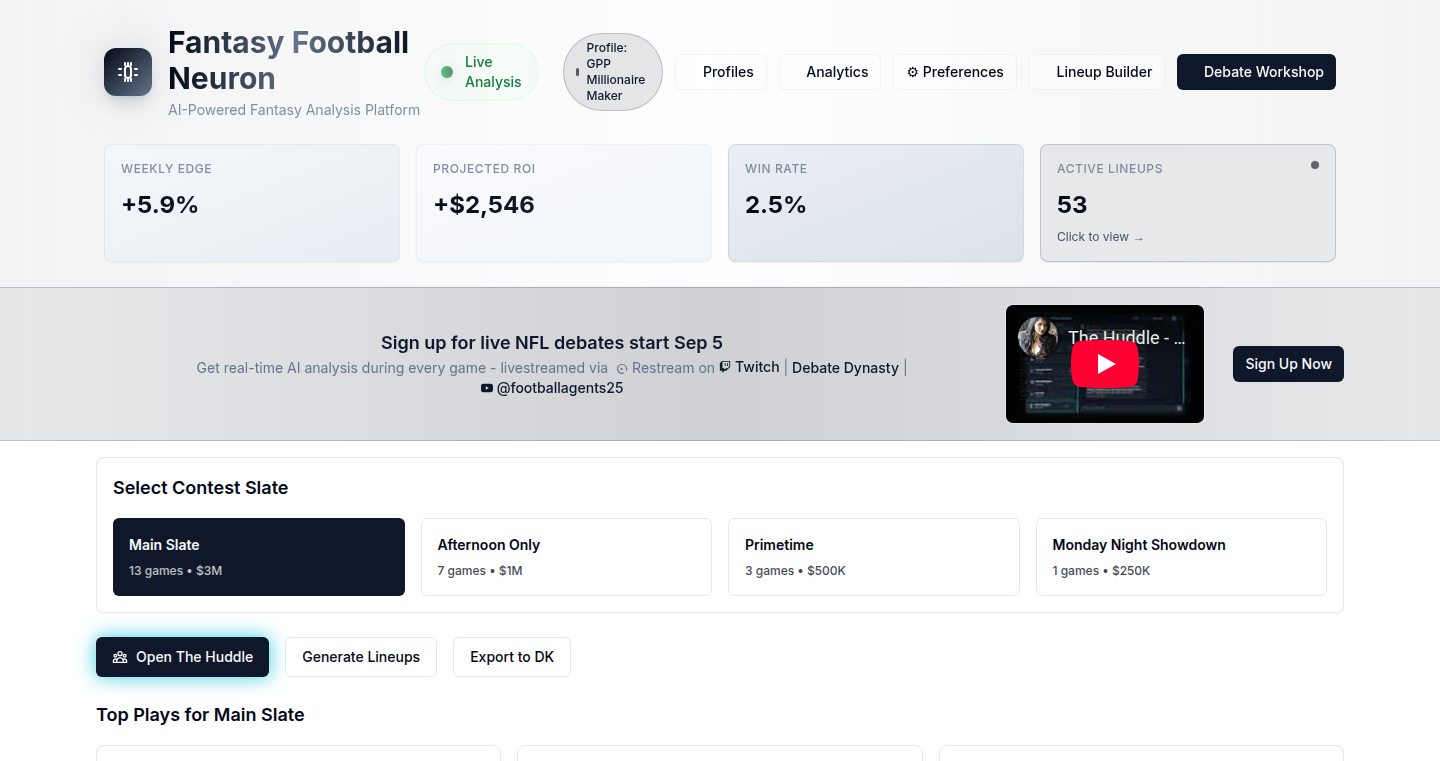Viewport: 1440px width, 761px height.
Task: Click the Preferences gear icon
Action: [x=912, y=72]
